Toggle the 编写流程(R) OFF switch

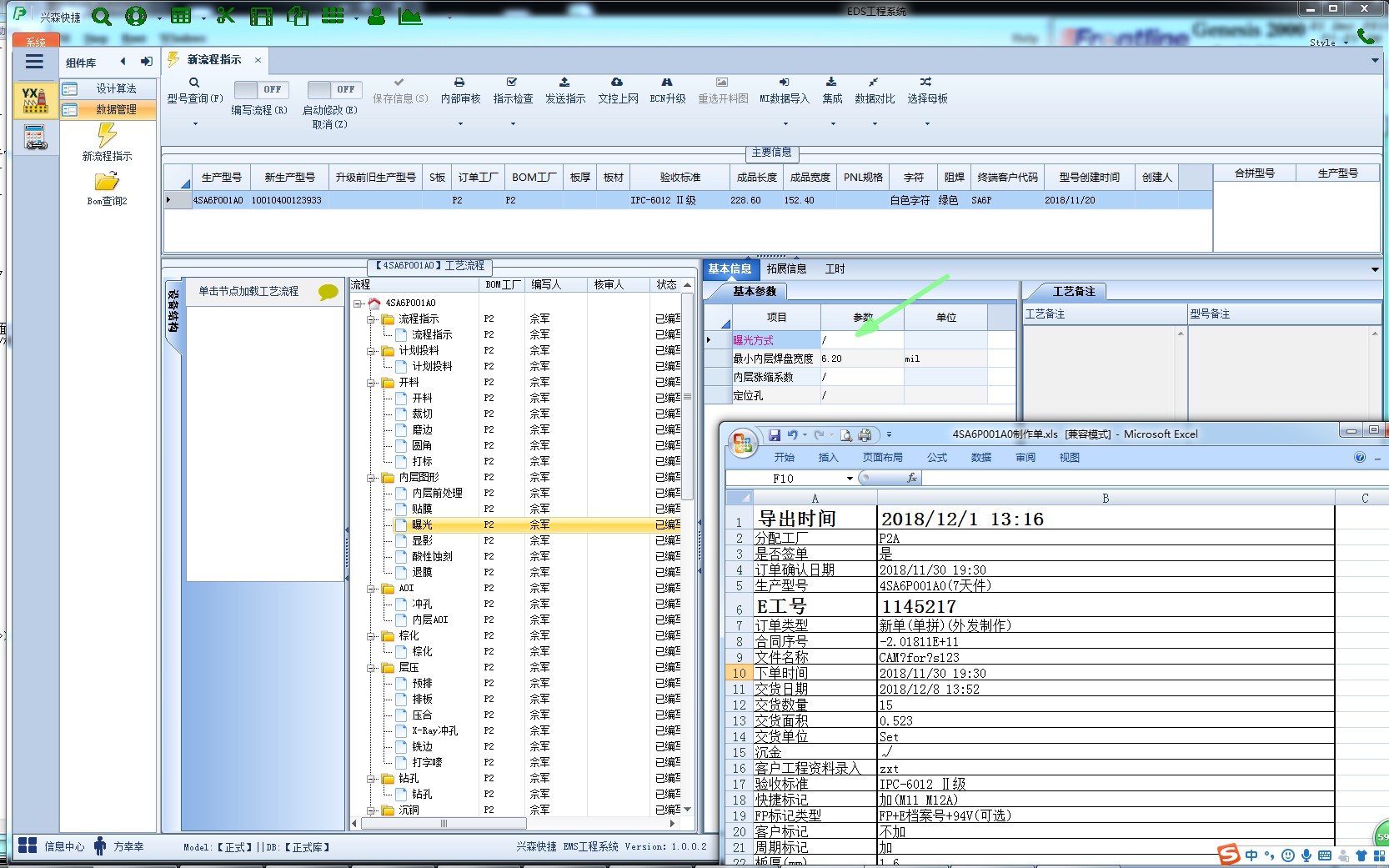(x=261, y=89)
